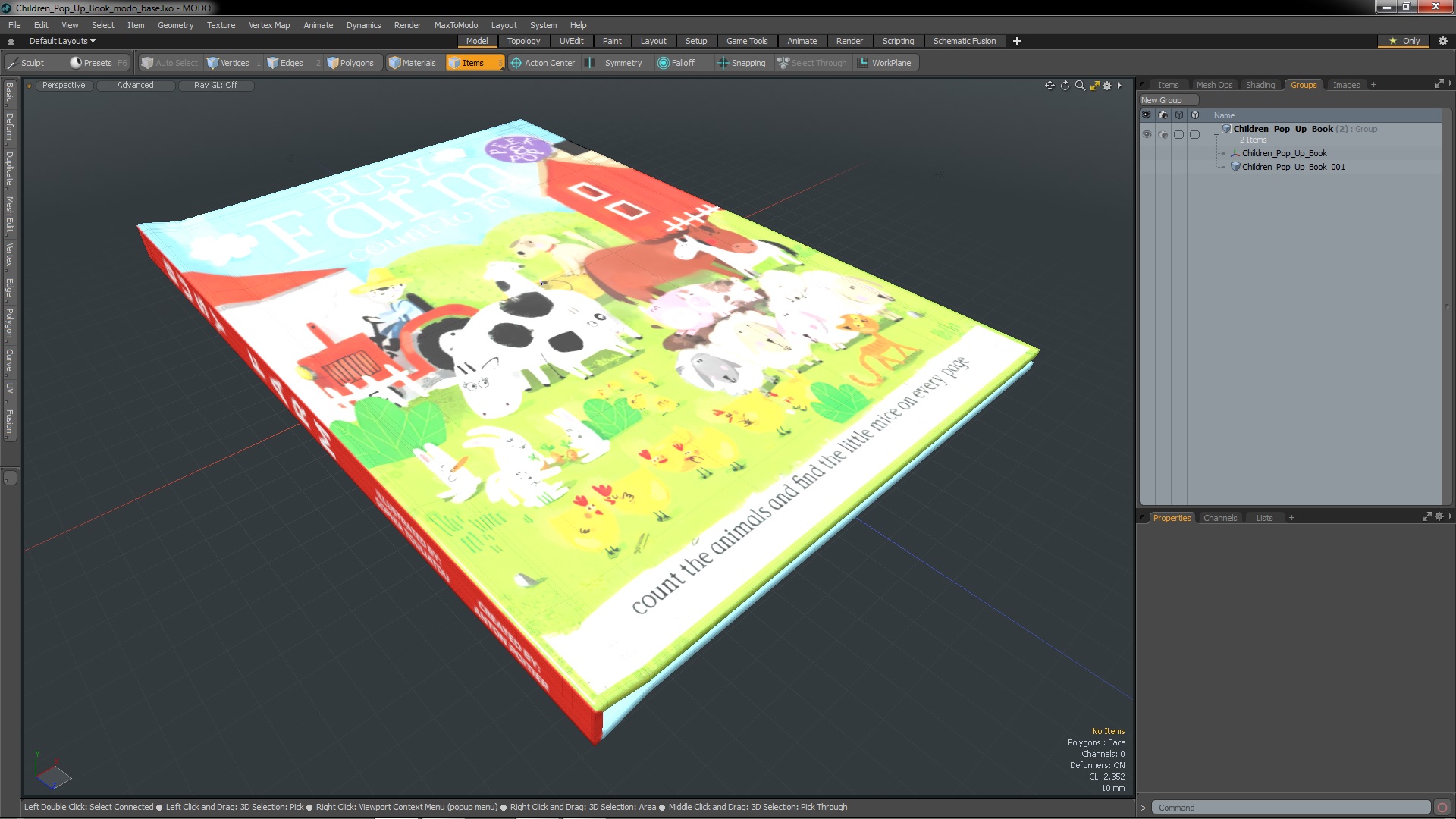Click the axis locator icon of Children_Pop_Up_Book item

(x=1235, y=153)
